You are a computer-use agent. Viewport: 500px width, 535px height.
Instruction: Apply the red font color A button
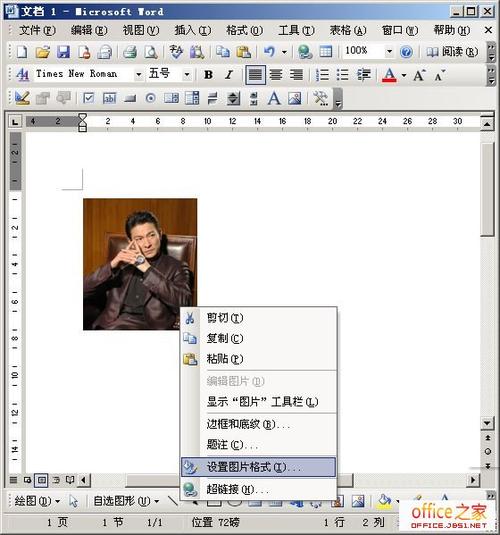point(389,75)
